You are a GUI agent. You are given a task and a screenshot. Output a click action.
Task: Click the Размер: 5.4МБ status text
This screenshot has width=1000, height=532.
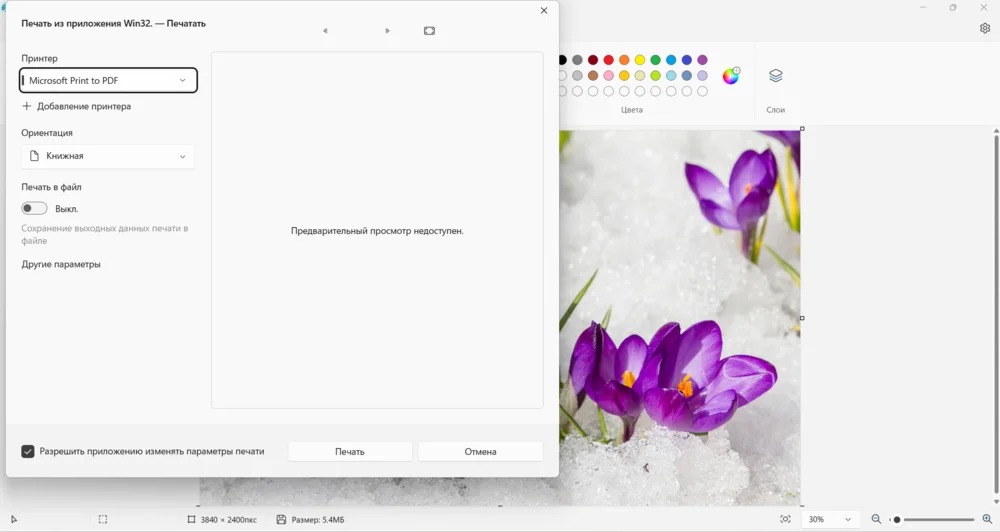318,519
